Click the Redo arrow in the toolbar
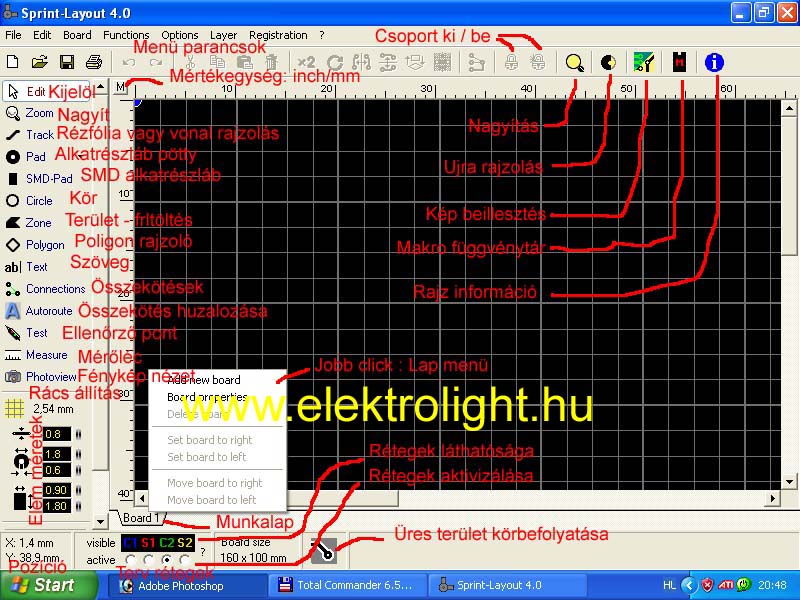The height and width of the screenshot is (600, 800). coord(156,63)
